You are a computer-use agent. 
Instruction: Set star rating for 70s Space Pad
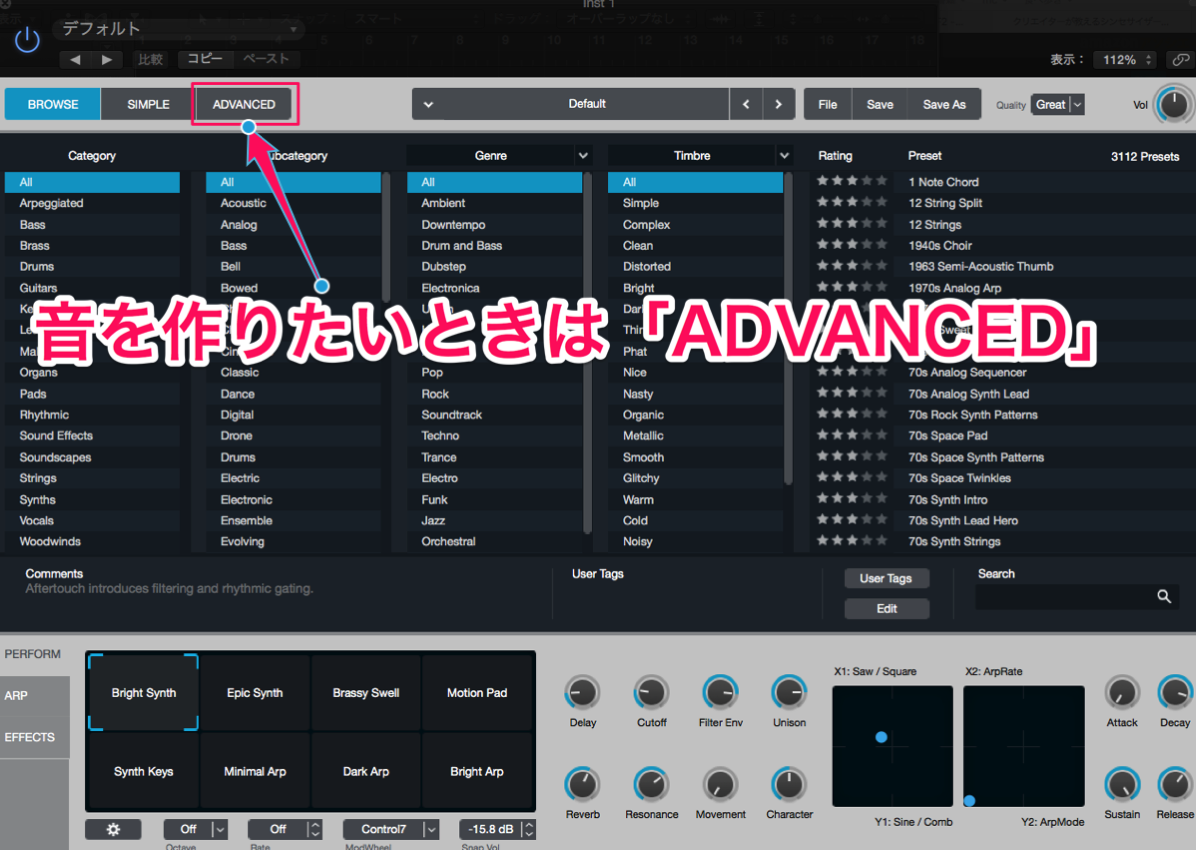coord(852,435)
